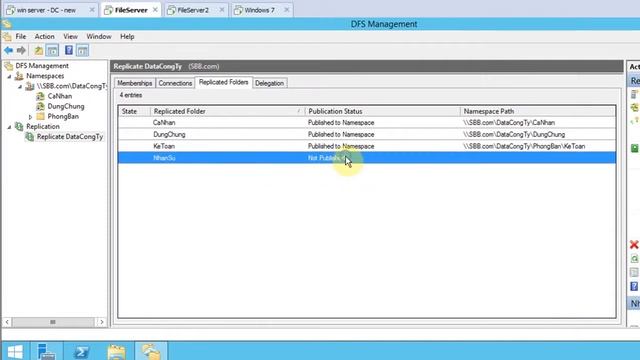The image size is (640, 360).
Task: Collapse the \\SBB.com\DataCongTy namespace node
Action: coord(20,87)
